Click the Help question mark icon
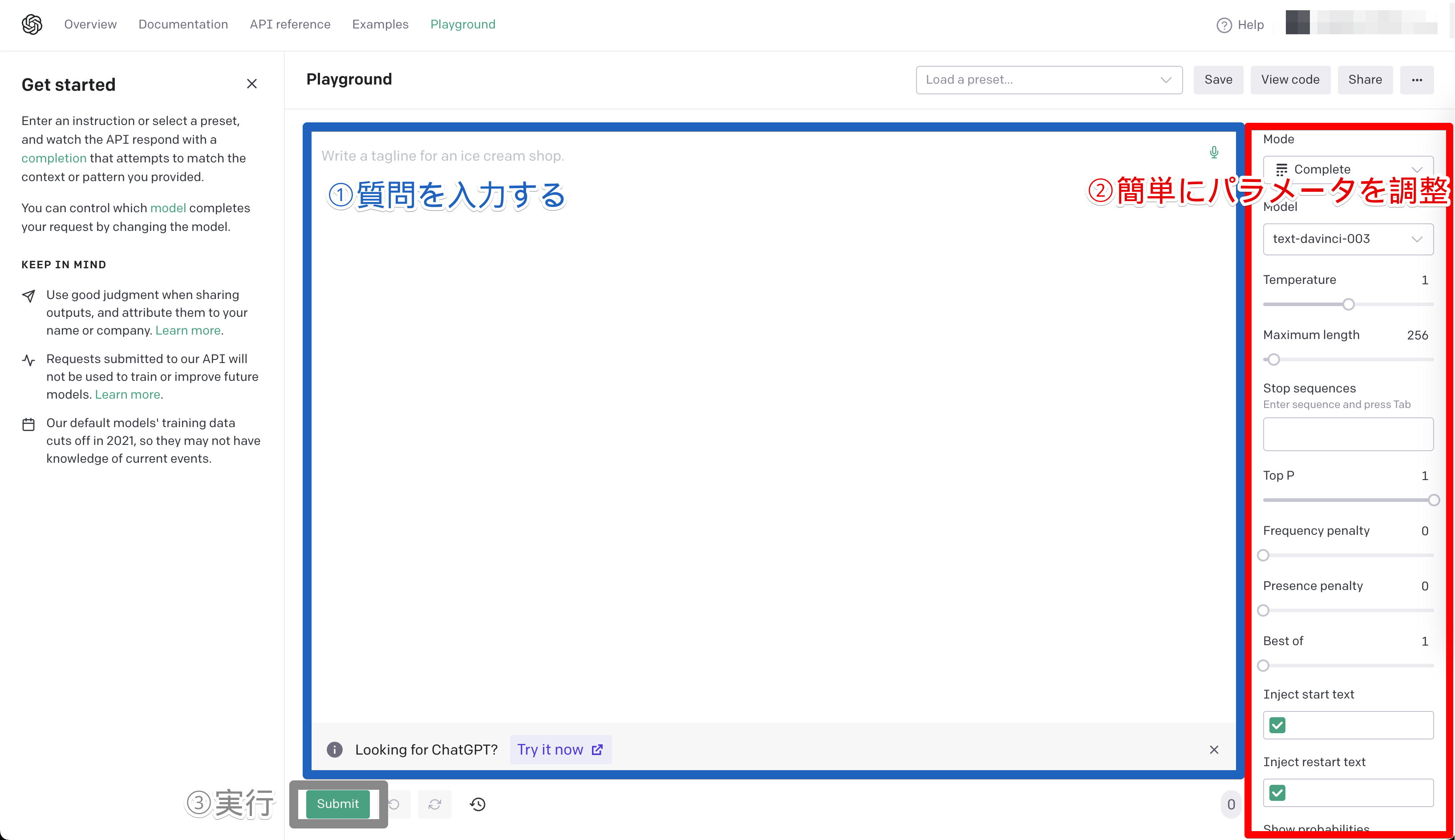 pyautogui.click(x=1224, y=25)
